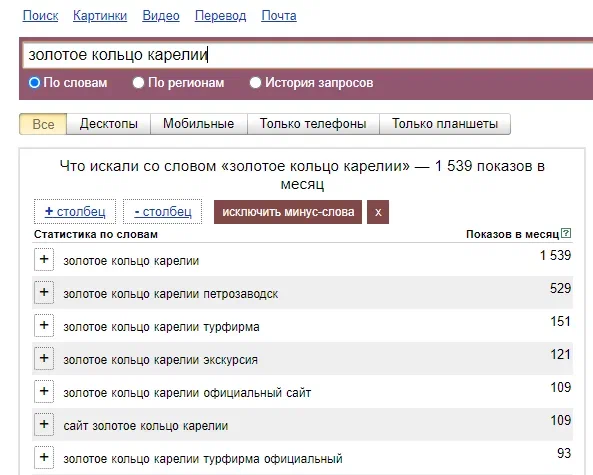Choose 'История запросов' radio option
The image size is (593, 475).
click(x=255, y=82)
